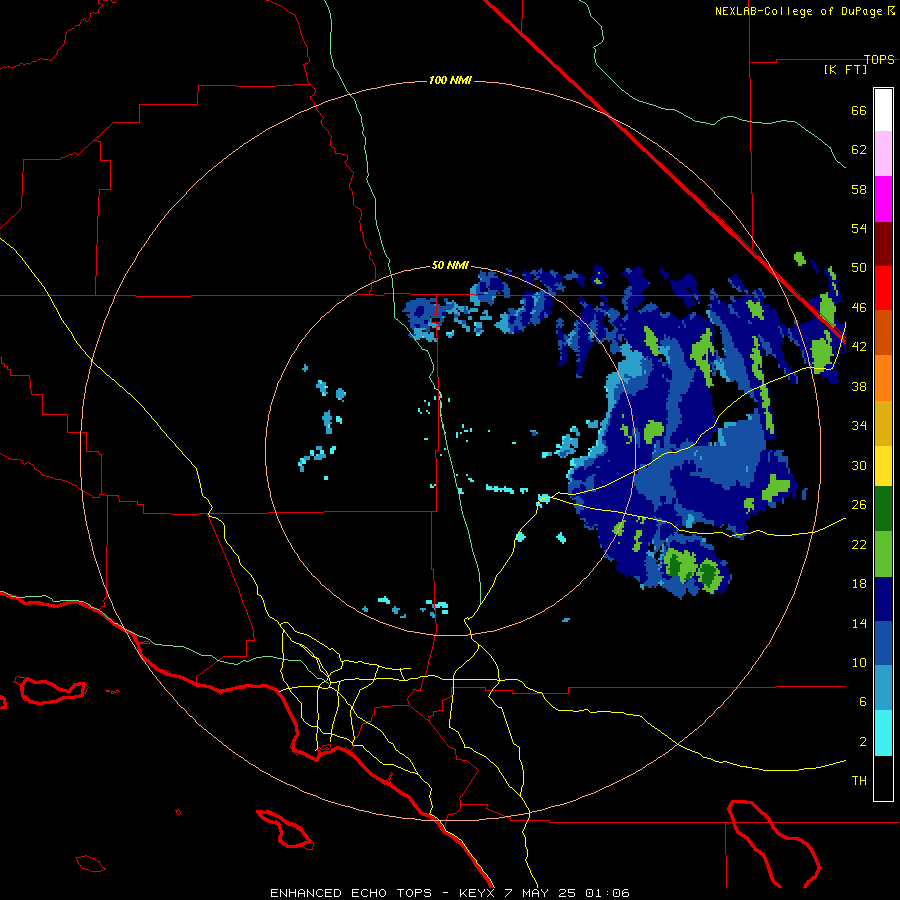Click the legend value 34

coord(859,426)
